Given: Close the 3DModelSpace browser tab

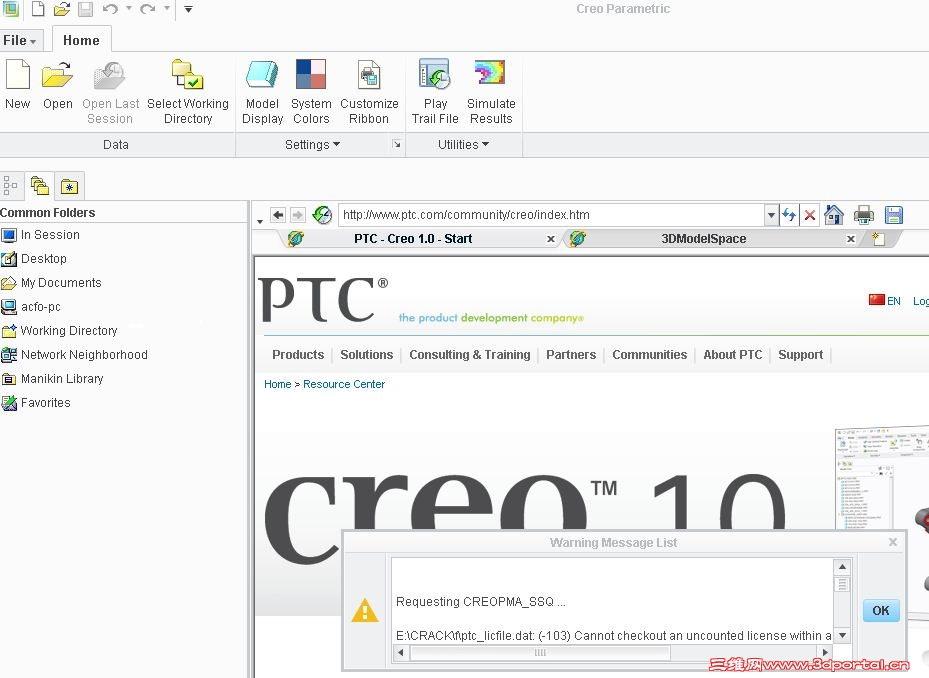Looking at the screenshot, I should [851, 239].
